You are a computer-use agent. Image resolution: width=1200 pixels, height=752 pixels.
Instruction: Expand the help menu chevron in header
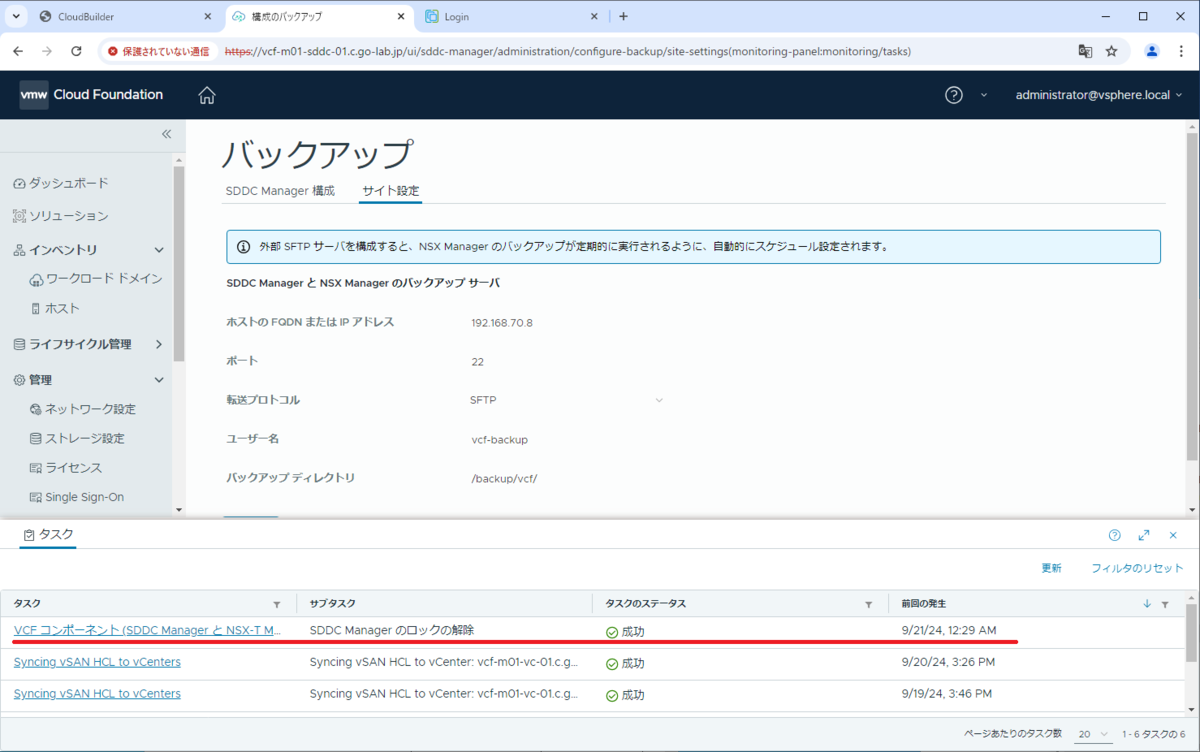(x=984, y=95)
